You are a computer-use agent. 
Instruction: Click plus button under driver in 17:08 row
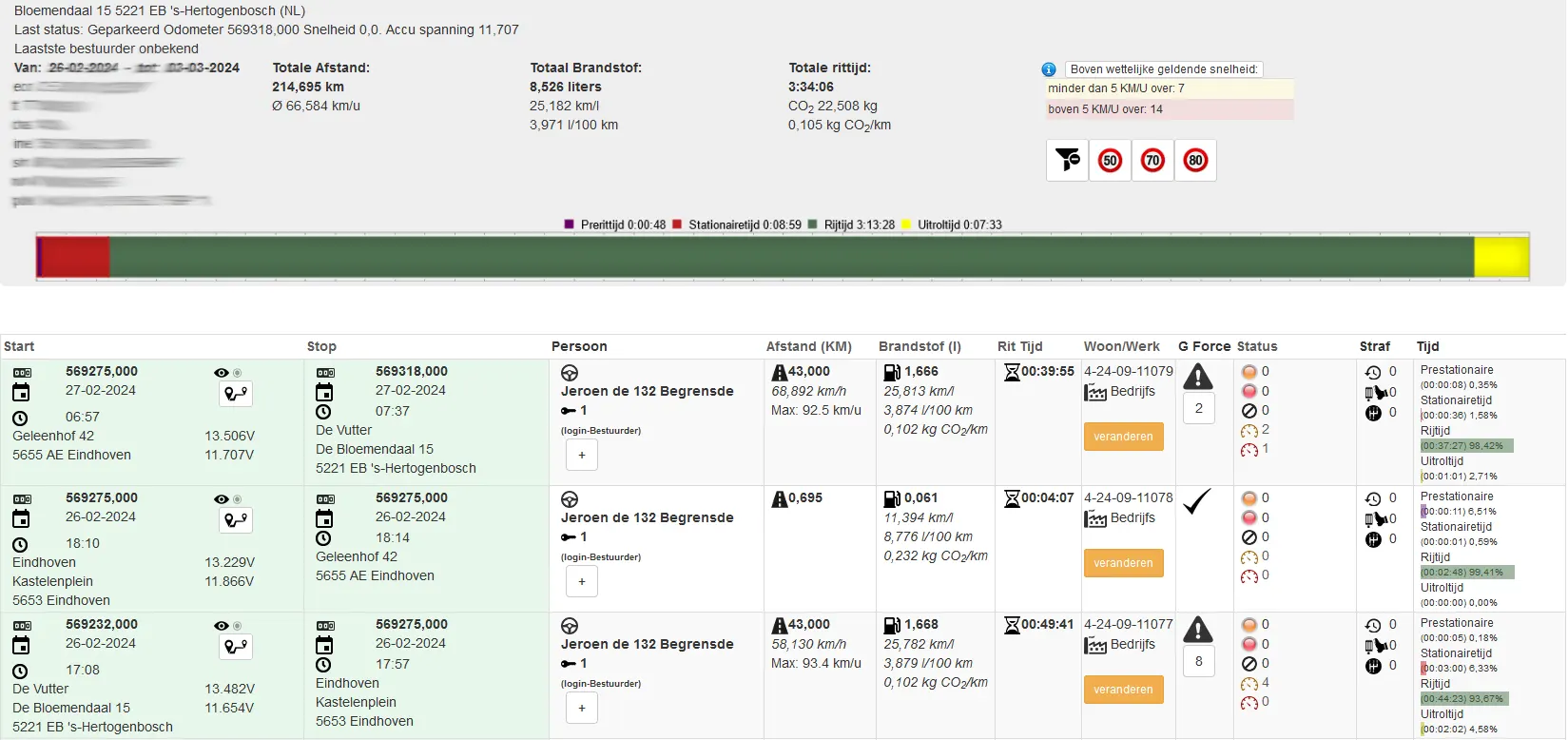coord(582,708)
